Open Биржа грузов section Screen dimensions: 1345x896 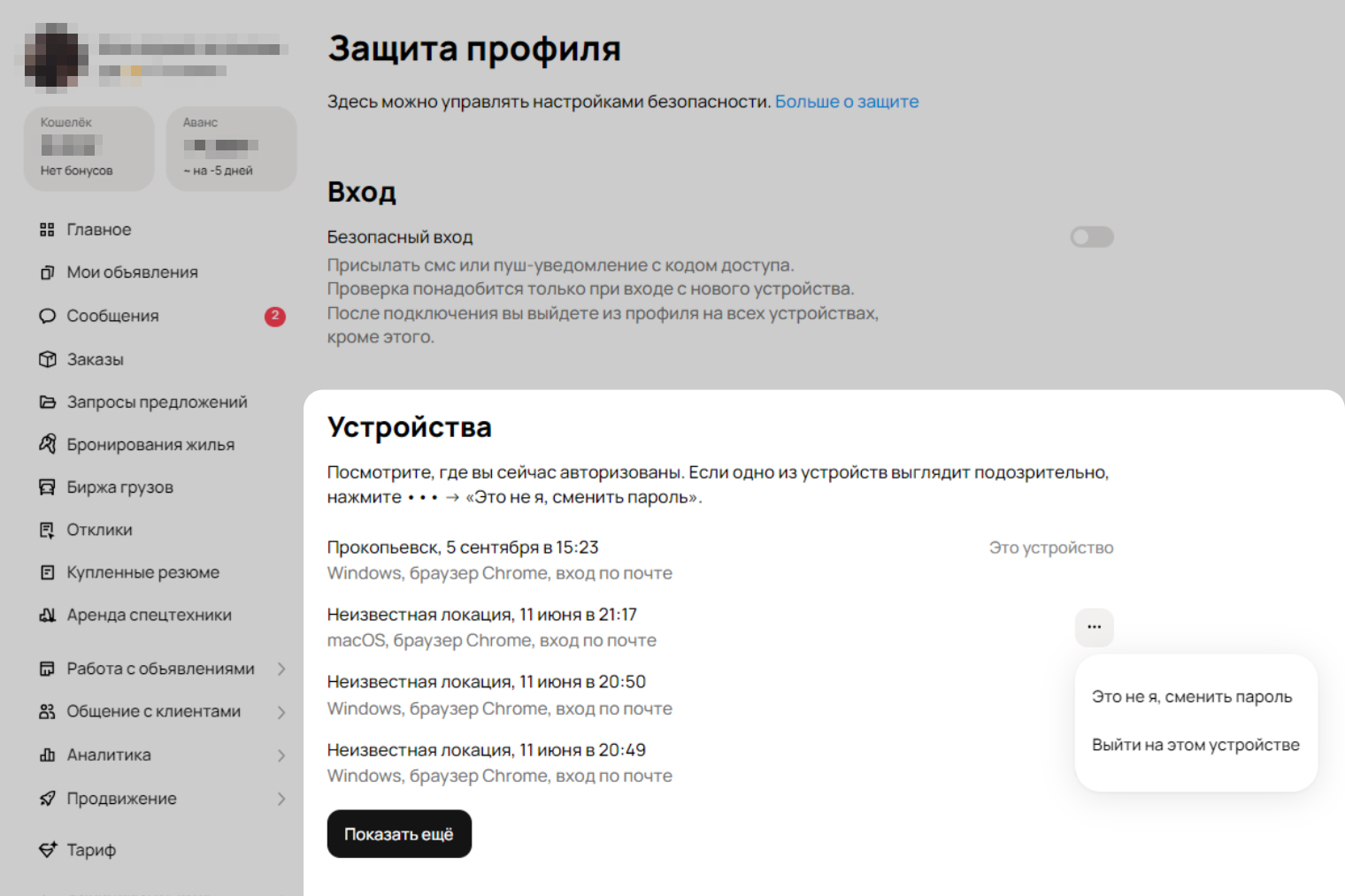click(x=120, y=487)
